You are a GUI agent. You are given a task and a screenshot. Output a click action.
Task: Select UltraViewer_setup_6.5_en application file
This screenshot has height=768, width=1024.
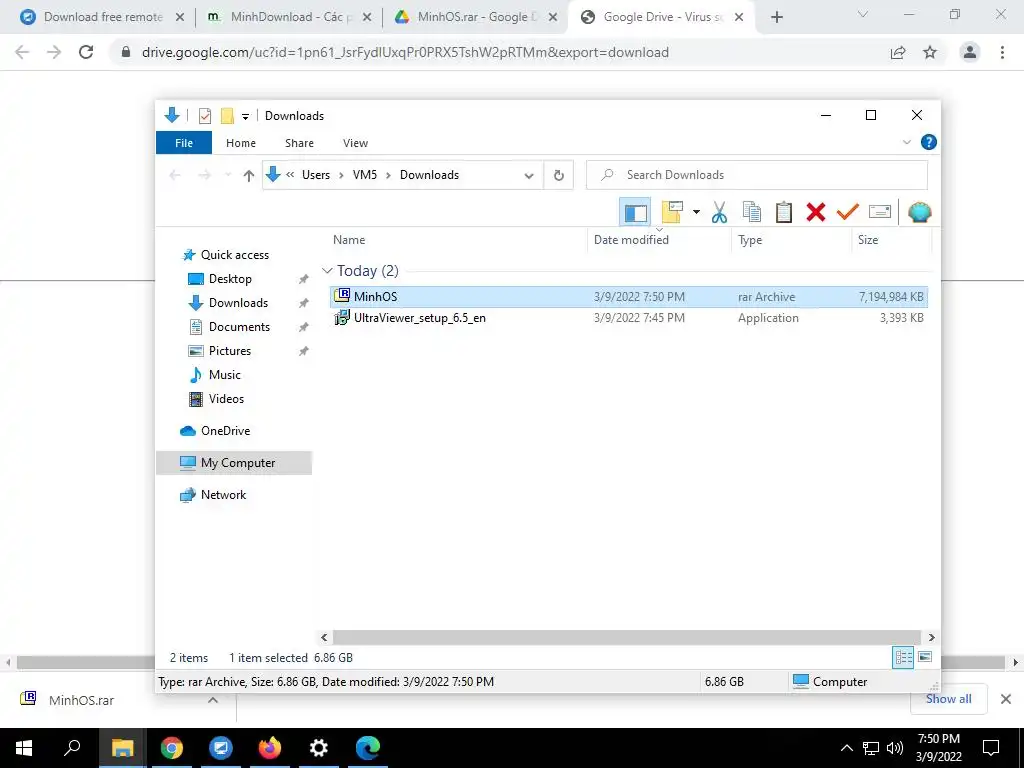(629, 318)
